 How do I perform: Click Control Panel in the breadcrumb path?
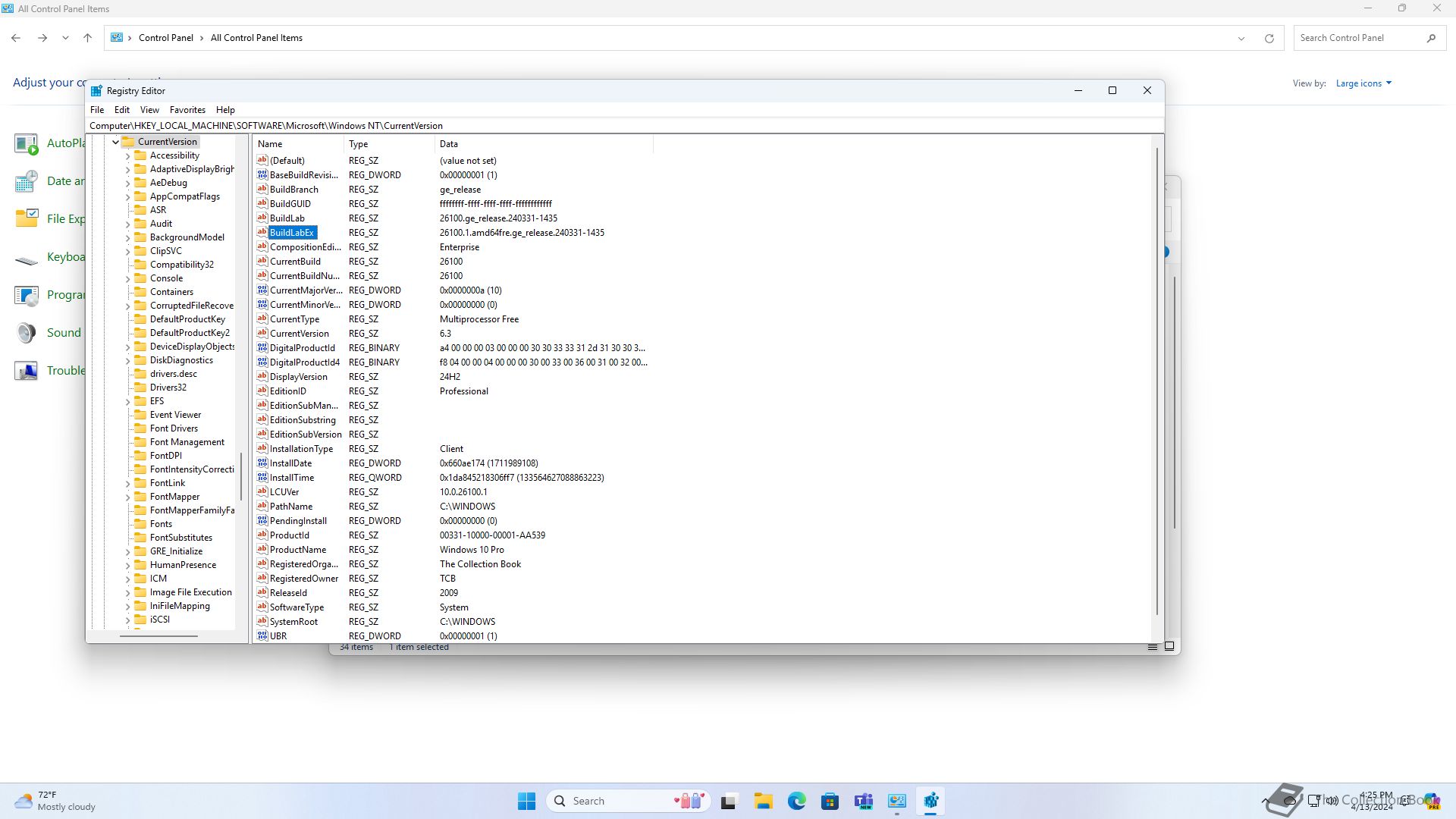[166, 38]
